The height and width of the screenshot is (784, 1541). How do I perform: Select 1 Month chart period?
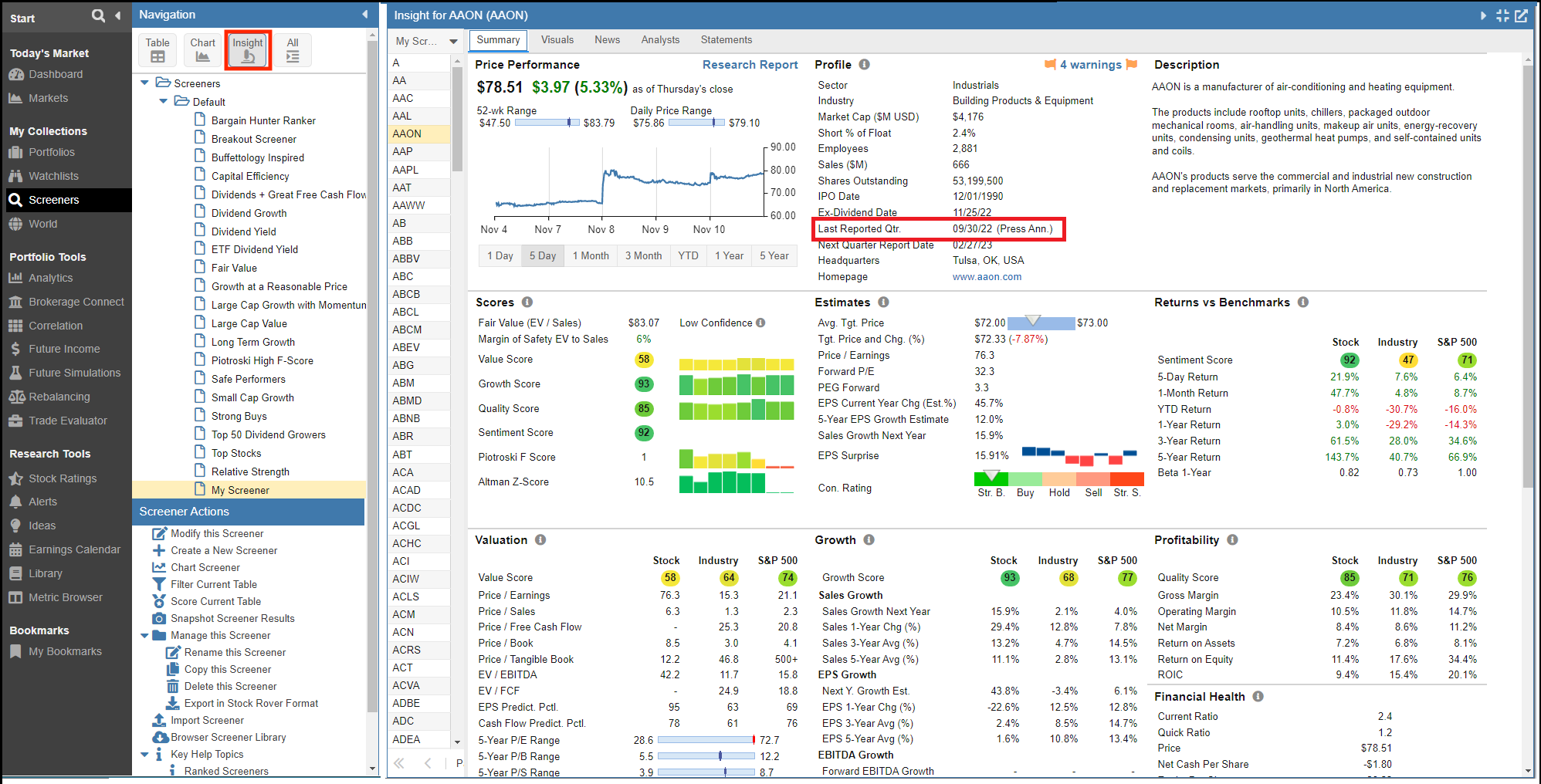tap(591, 255)
